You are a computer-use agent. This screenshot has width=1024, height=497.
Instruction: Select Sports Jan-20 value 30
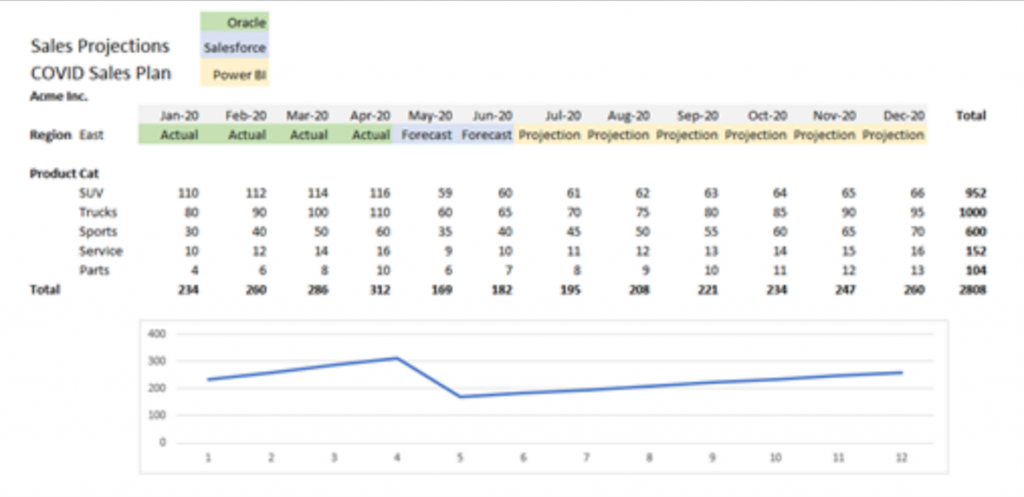[191, 232]
